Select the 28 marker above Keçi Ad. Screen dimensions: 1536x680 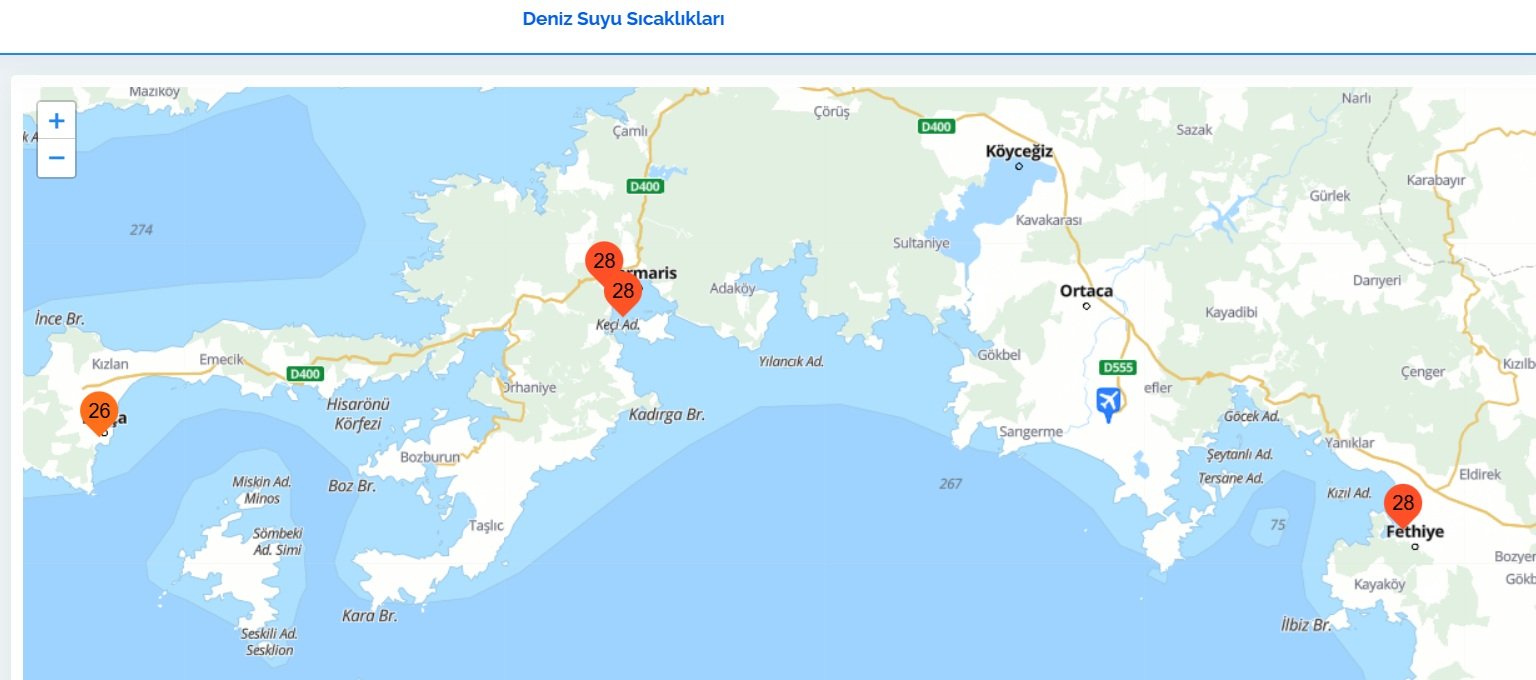[x=623, y=294]
